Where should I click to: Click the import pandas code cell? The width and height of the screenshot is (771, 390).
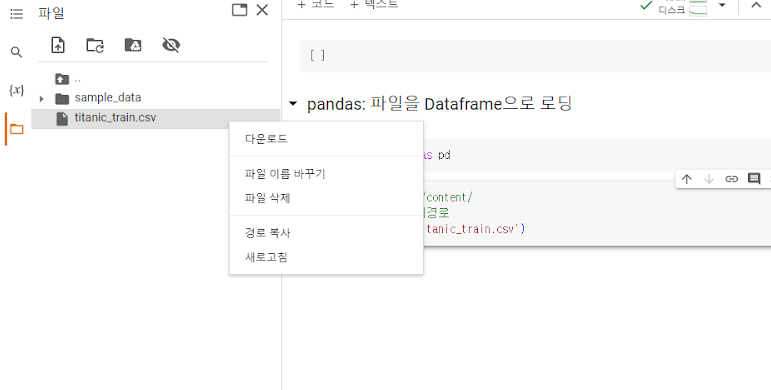click(x=596, y=155)
